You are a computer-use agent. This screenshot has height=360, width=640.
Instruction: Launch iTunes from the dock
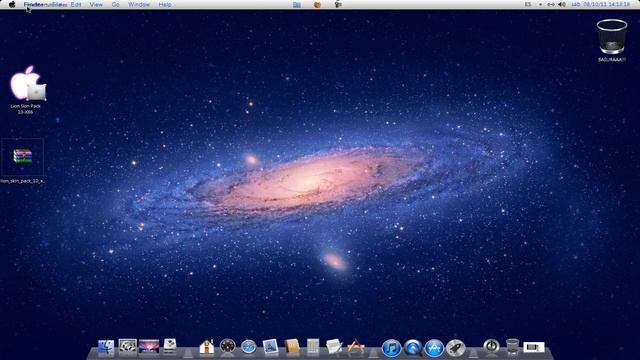click(x=391, y=348)
